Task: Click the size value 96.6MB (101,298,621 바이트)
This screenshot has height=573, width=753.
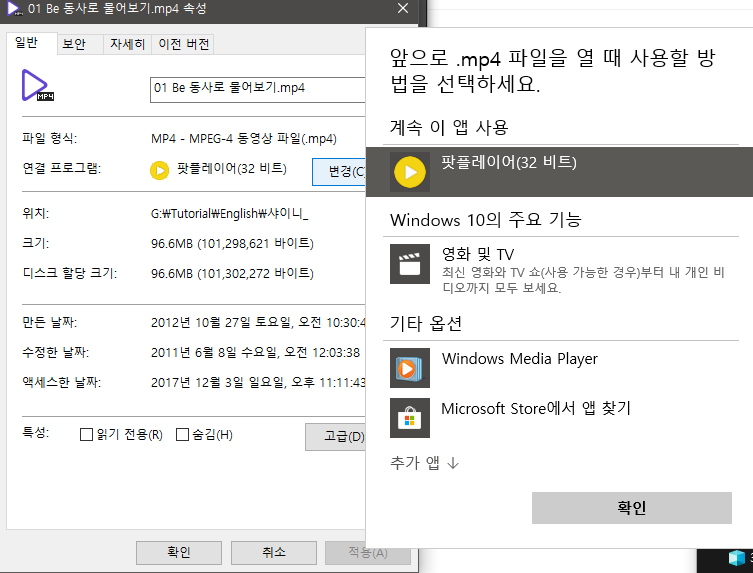Action: pos(232,244)
